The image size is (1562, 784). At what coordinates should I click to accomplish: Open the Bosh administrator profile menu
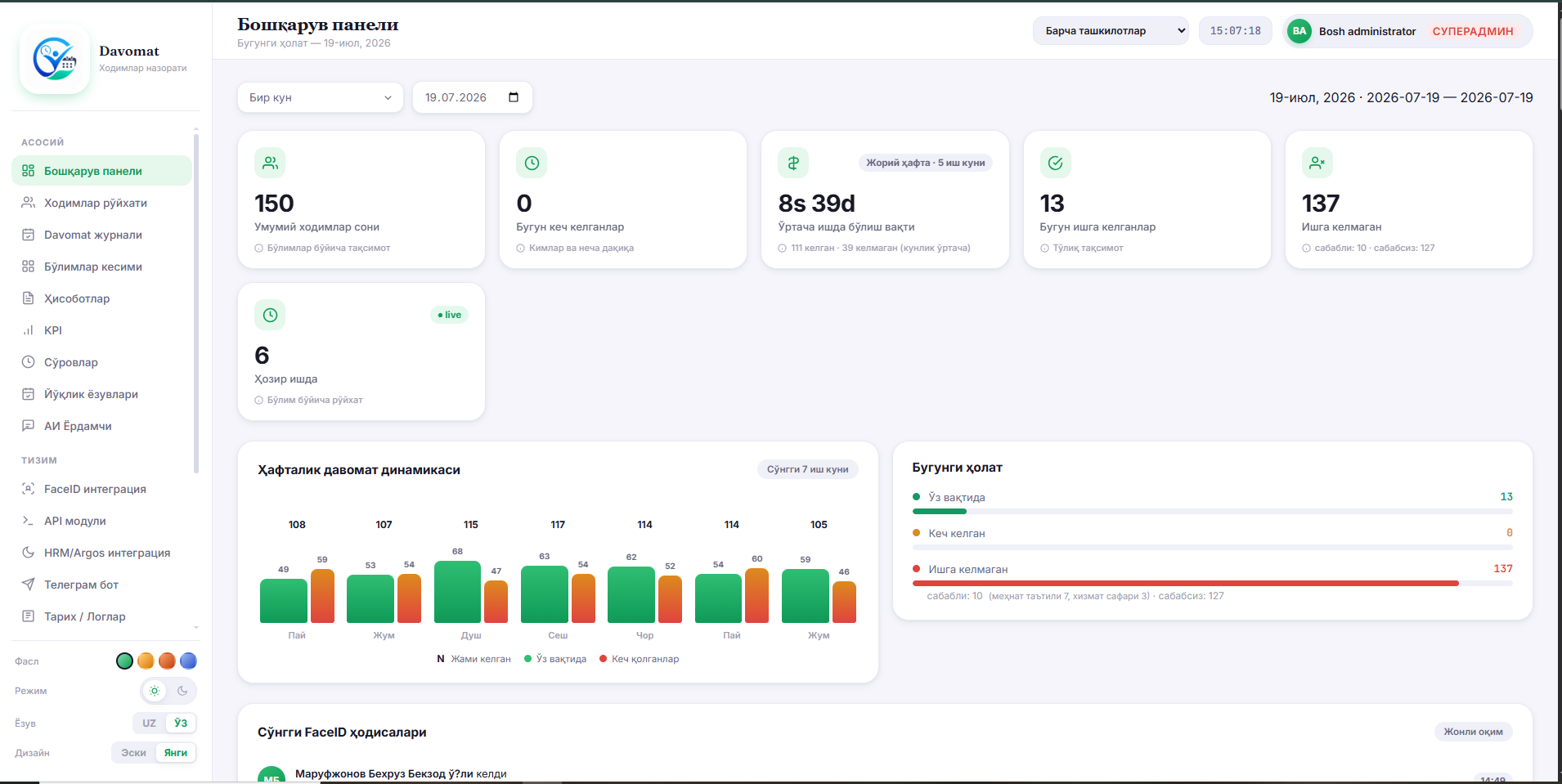1407,31
